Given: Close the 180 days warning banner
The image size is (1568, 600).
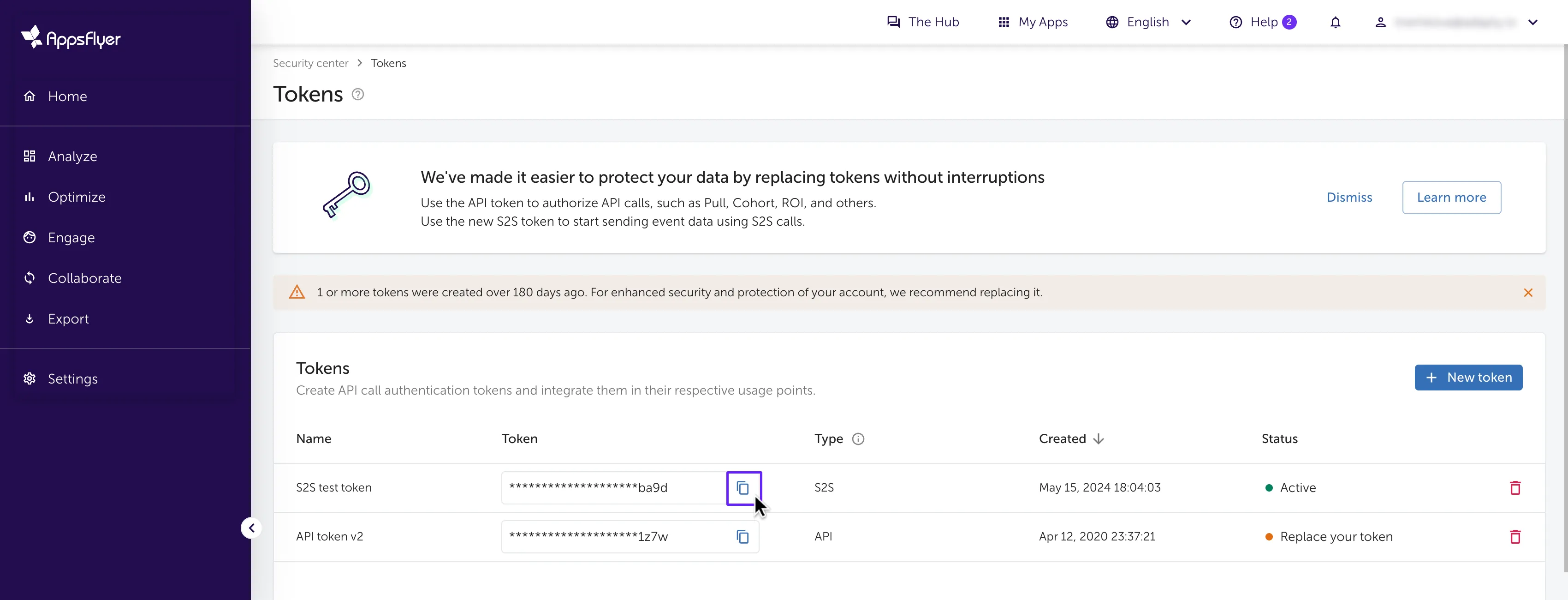Looking at the screenshot, I should (x=1528, y=293).
